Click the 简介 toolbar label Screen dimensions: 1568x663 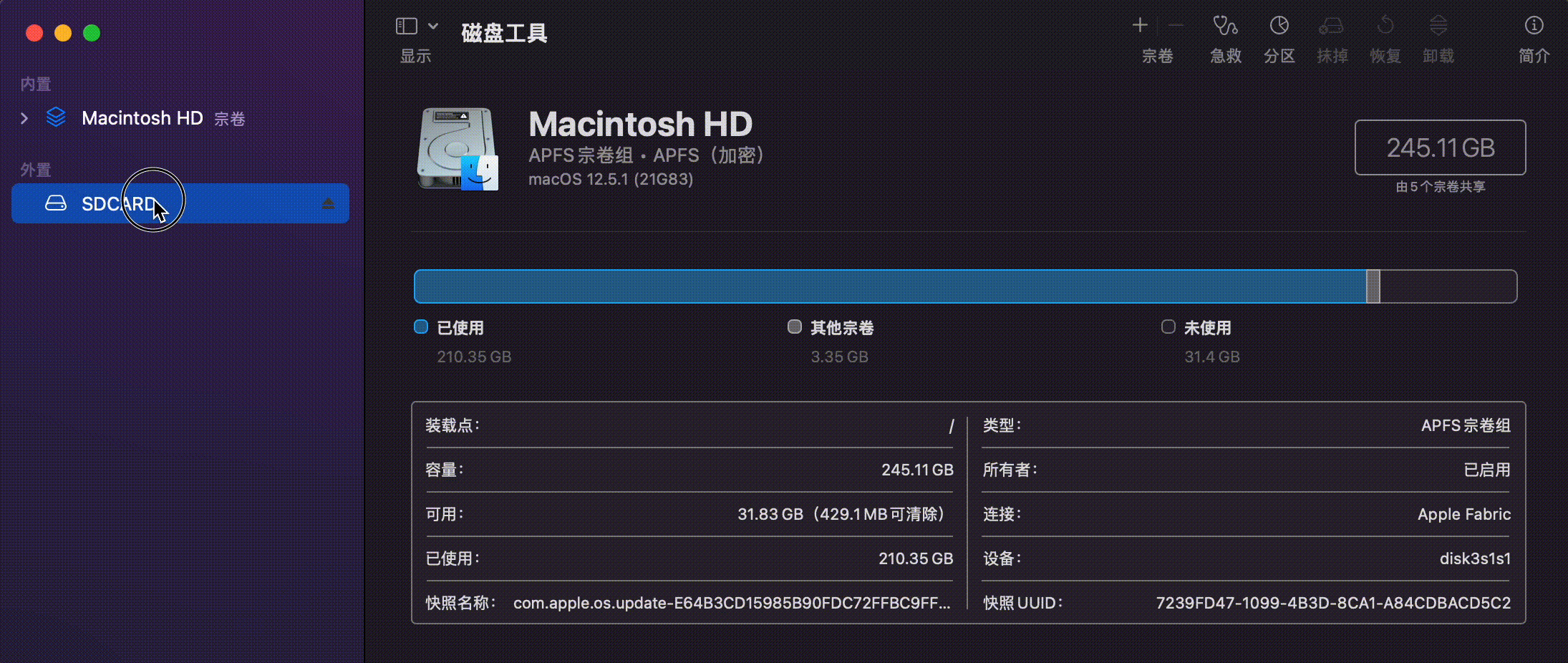1534,56
